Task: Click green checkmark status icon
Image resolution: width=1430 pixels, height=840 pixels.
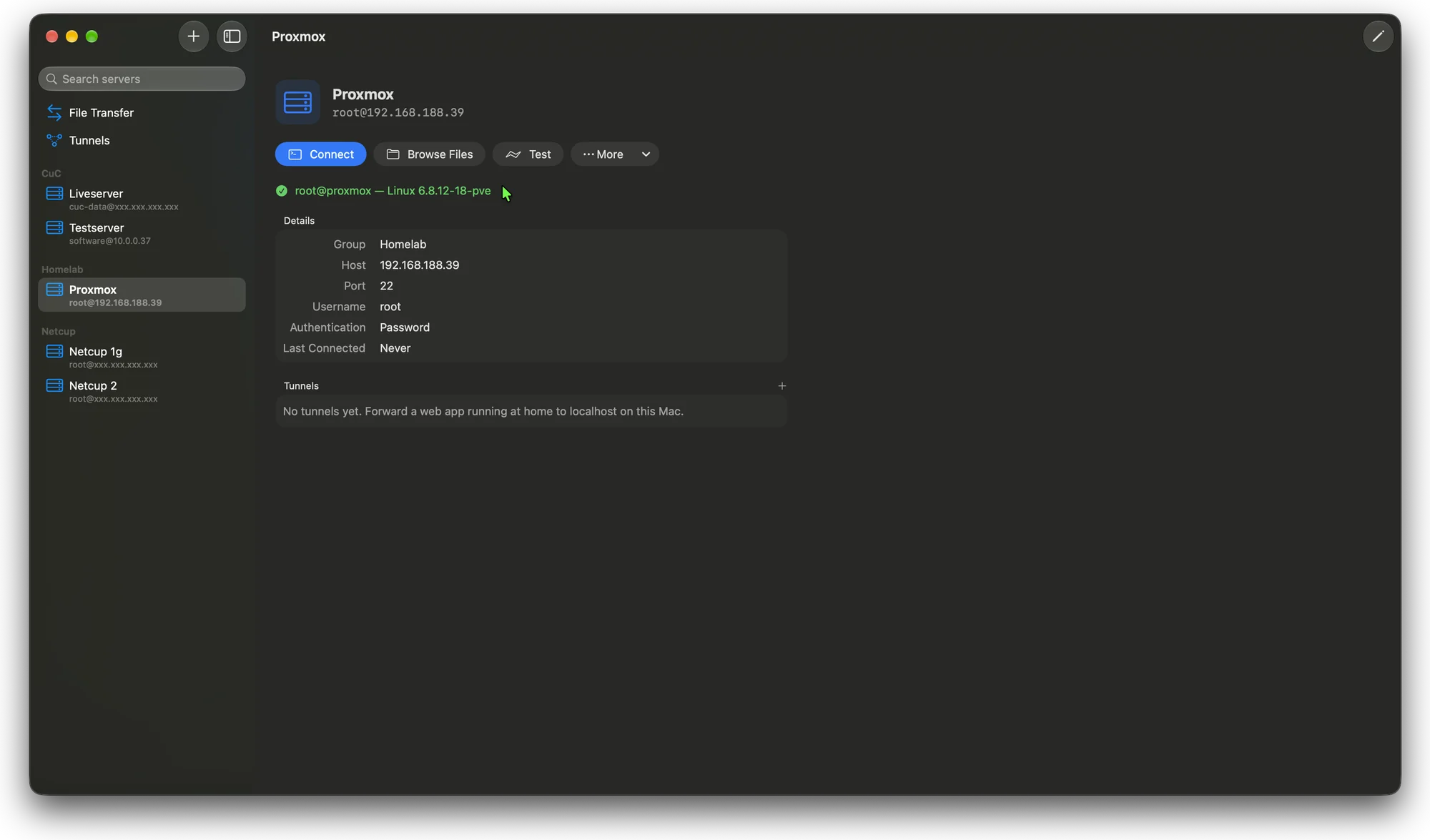Action: (x=282, y=191)
